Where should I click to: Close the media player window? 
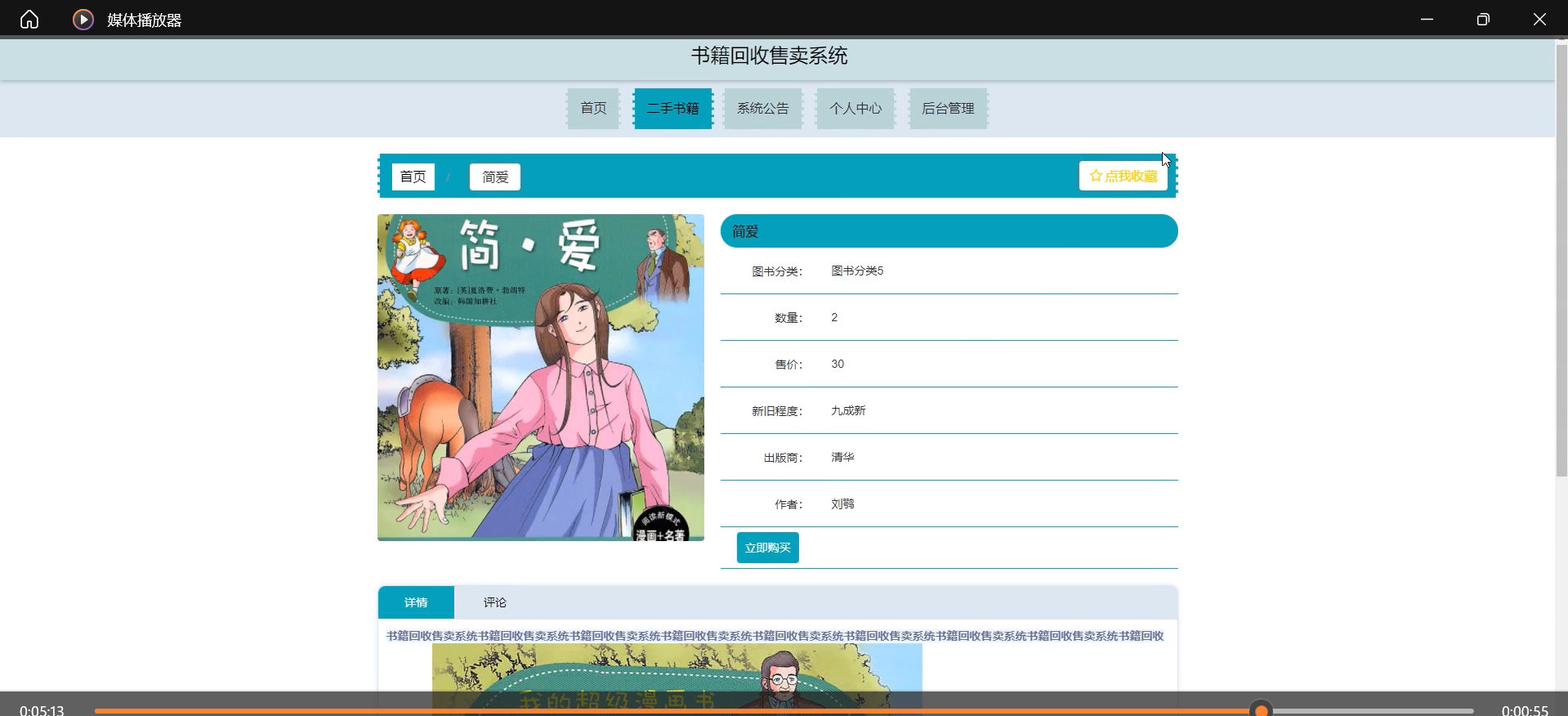pyautogui.click(x=1539, y=19)
